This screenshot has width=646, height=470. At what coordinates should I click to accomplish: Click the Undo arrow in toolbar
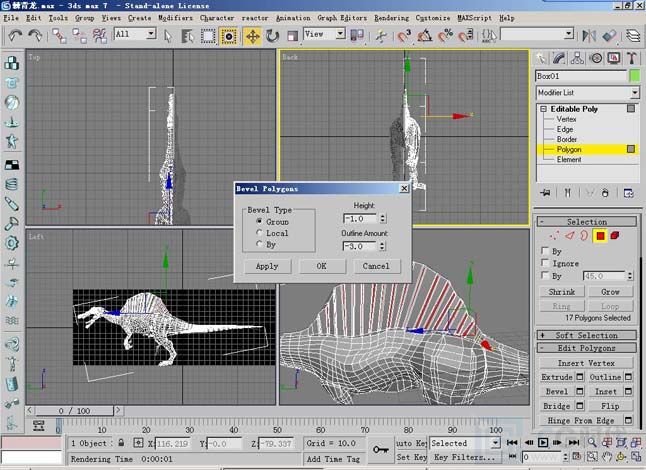click(x=15, y=36)
